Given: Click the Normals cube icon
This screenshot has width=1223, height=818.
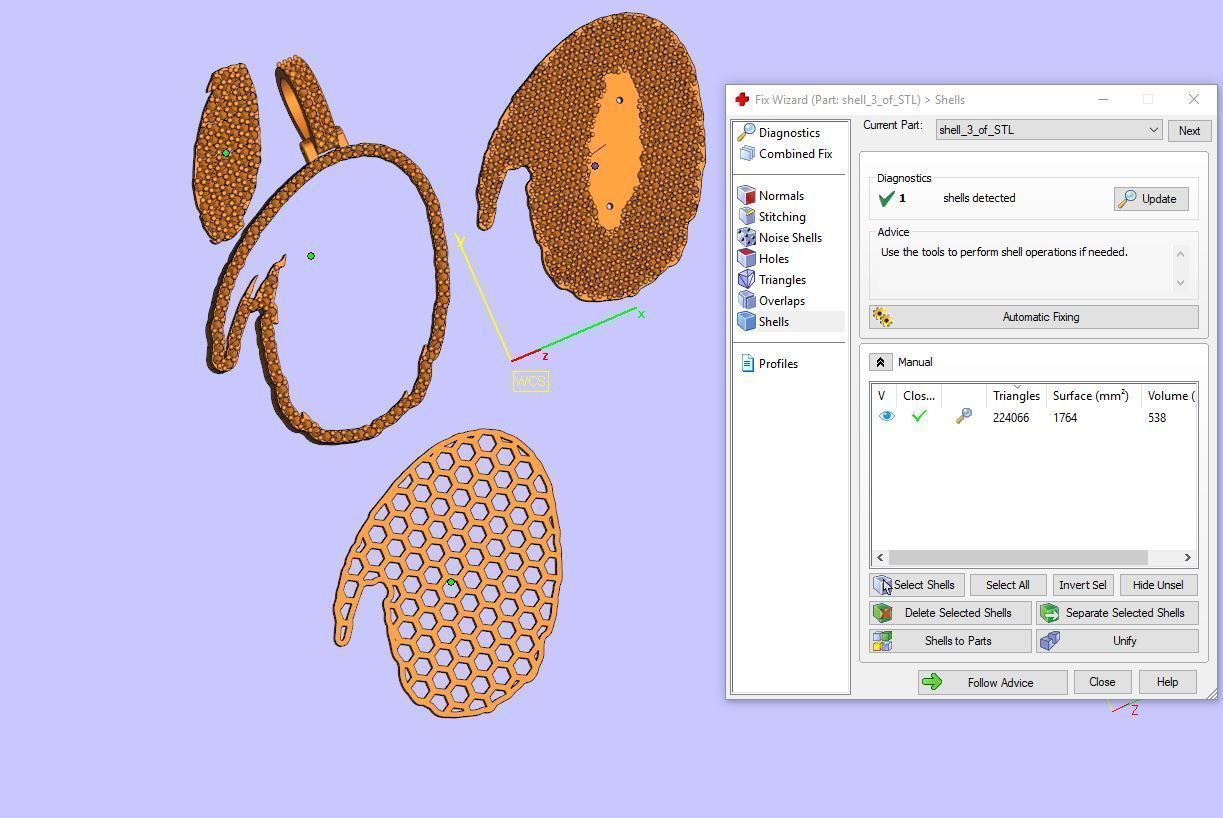Looking at the screenshot, I should tap(746, 196).
